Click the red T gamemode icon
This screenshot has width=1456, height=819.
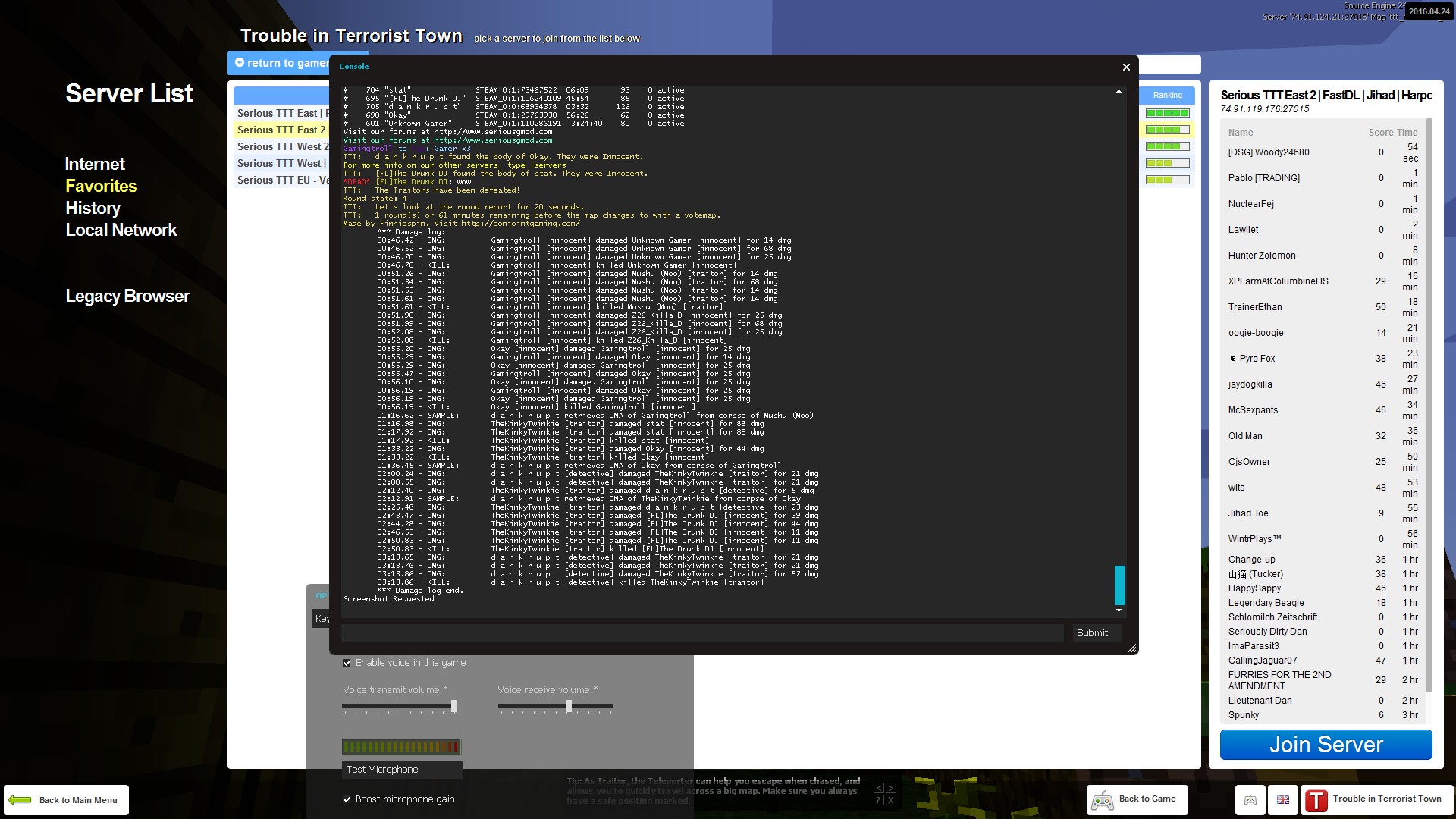pos(1316,800)
